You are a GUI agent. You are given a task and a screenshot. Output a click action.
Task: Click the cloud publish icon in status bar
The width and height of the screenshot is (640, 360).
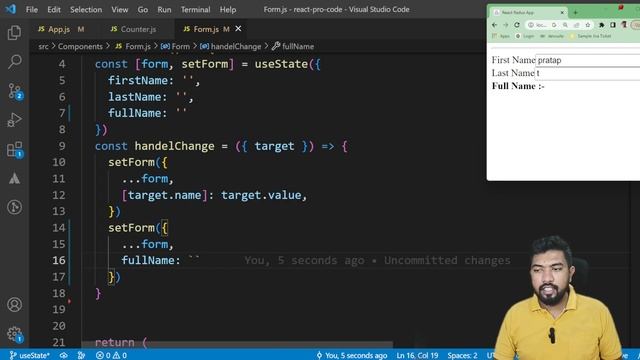click(64, 355)
